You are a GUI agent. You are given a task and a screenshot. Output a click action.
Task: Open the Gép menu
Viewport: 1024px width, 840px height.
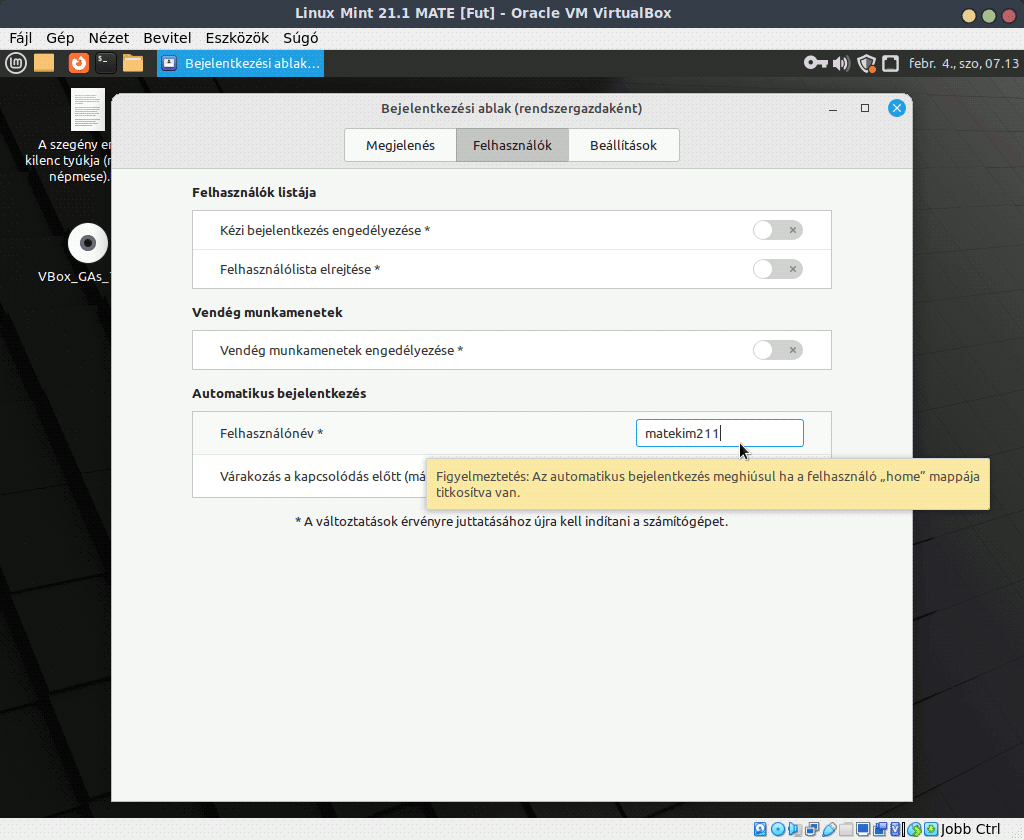(60, 38)
